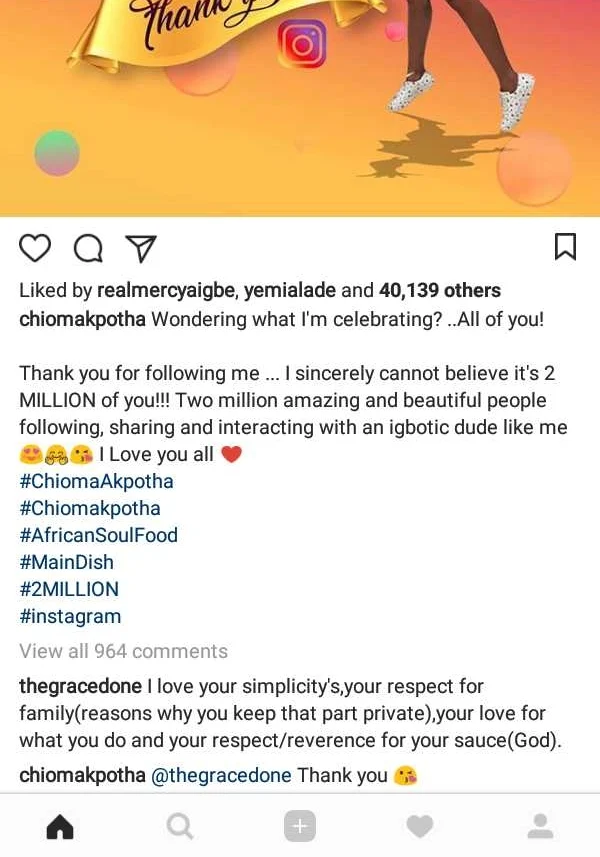Open hashtag #instagram
Image resolution: width=600 pixels, height=857 pixels.
(x=70, y=616)
